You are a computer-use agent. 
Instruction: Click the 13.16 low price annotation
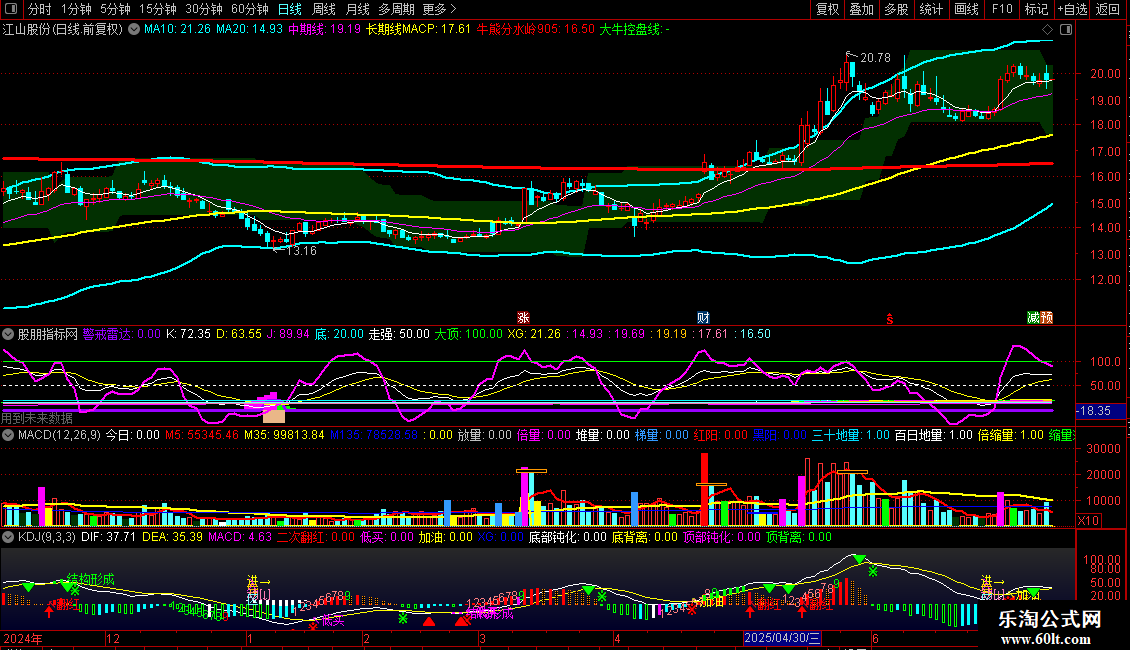tap(301, 251)
